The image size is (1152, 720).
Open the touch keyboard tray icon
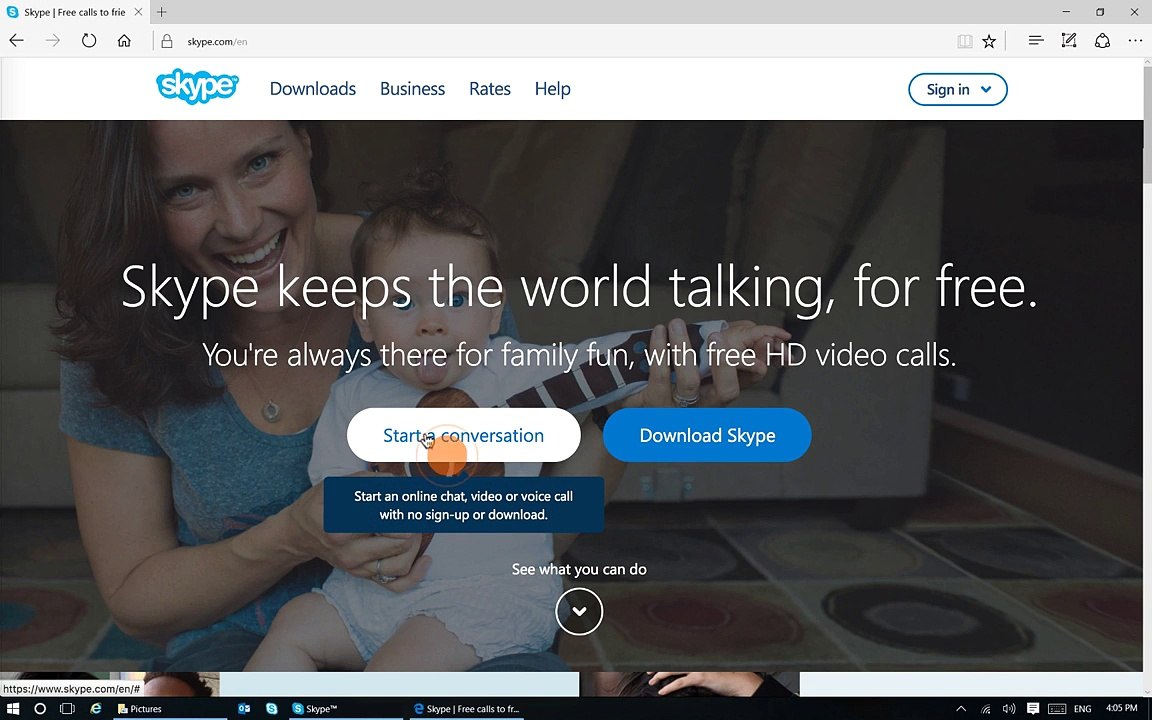(1056, 708)
